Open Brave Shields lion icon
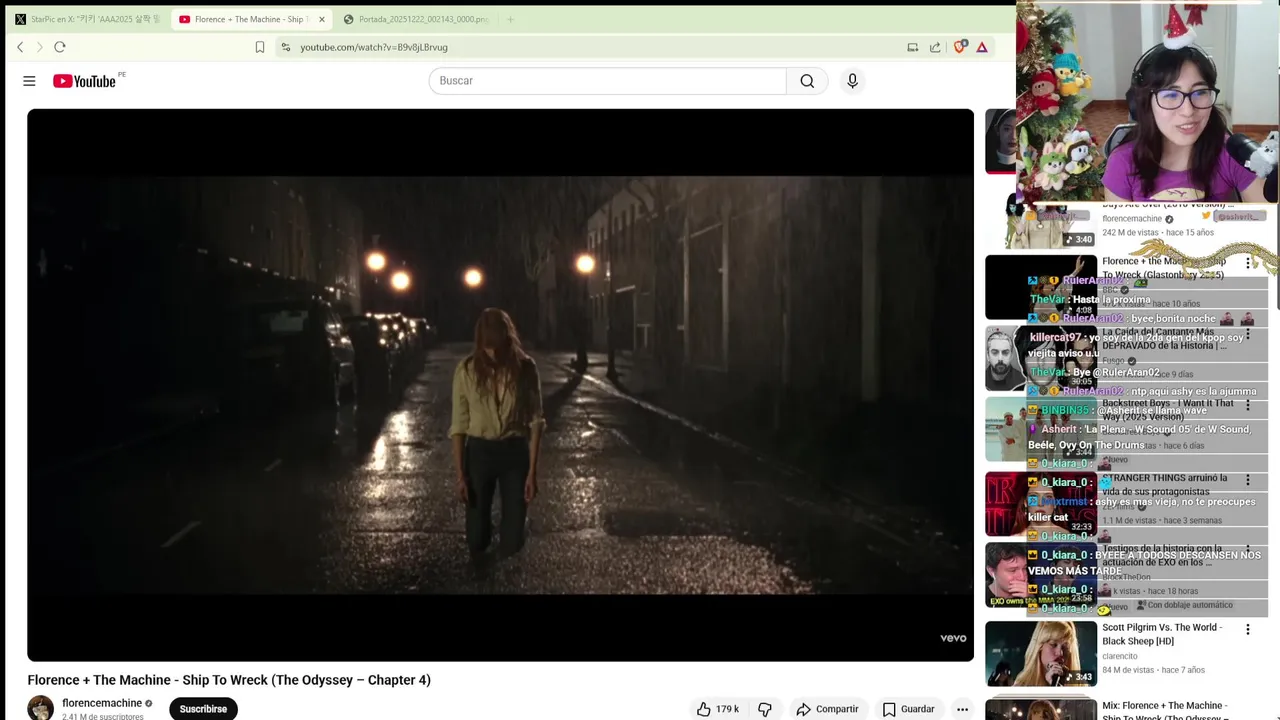This screenshot has height=720, width=1280. coord(960,47)
